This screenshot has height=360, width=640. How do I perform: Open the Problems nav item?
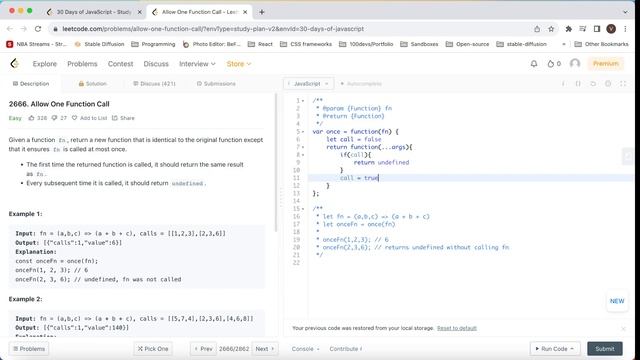tap(82, 64)
